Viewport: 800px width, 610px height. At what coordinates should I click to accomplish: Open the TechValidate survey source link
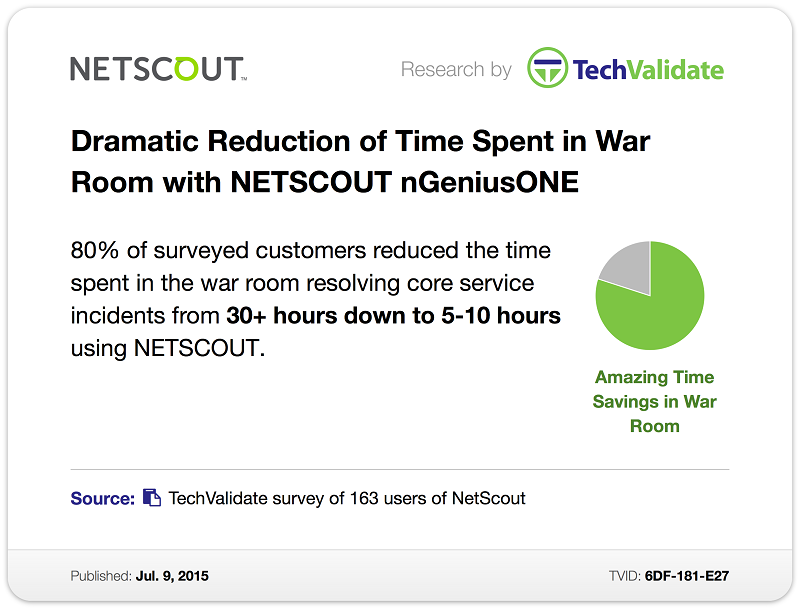[347, 498]
